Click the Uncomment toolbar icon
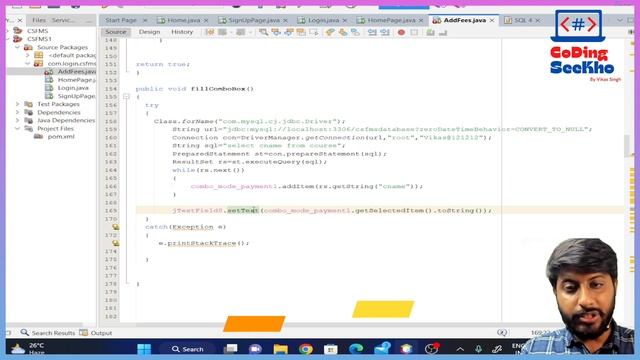This screenshot has width=640, height=360. [443, 32]
